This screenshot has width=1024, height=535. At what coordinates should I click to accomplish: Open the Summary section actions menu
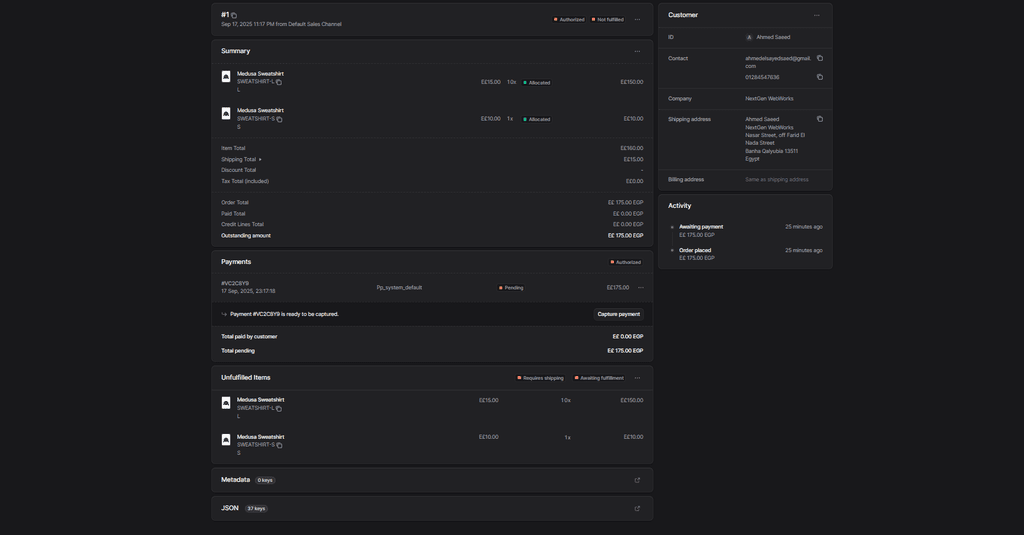637,51
